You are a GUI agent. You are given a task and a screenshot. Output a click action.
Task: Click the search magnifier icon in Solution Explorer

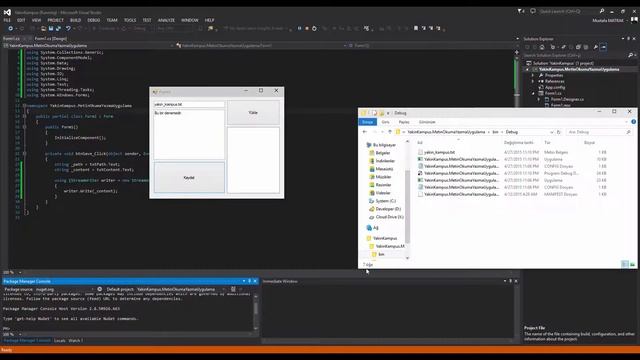[x=630, y=55]
